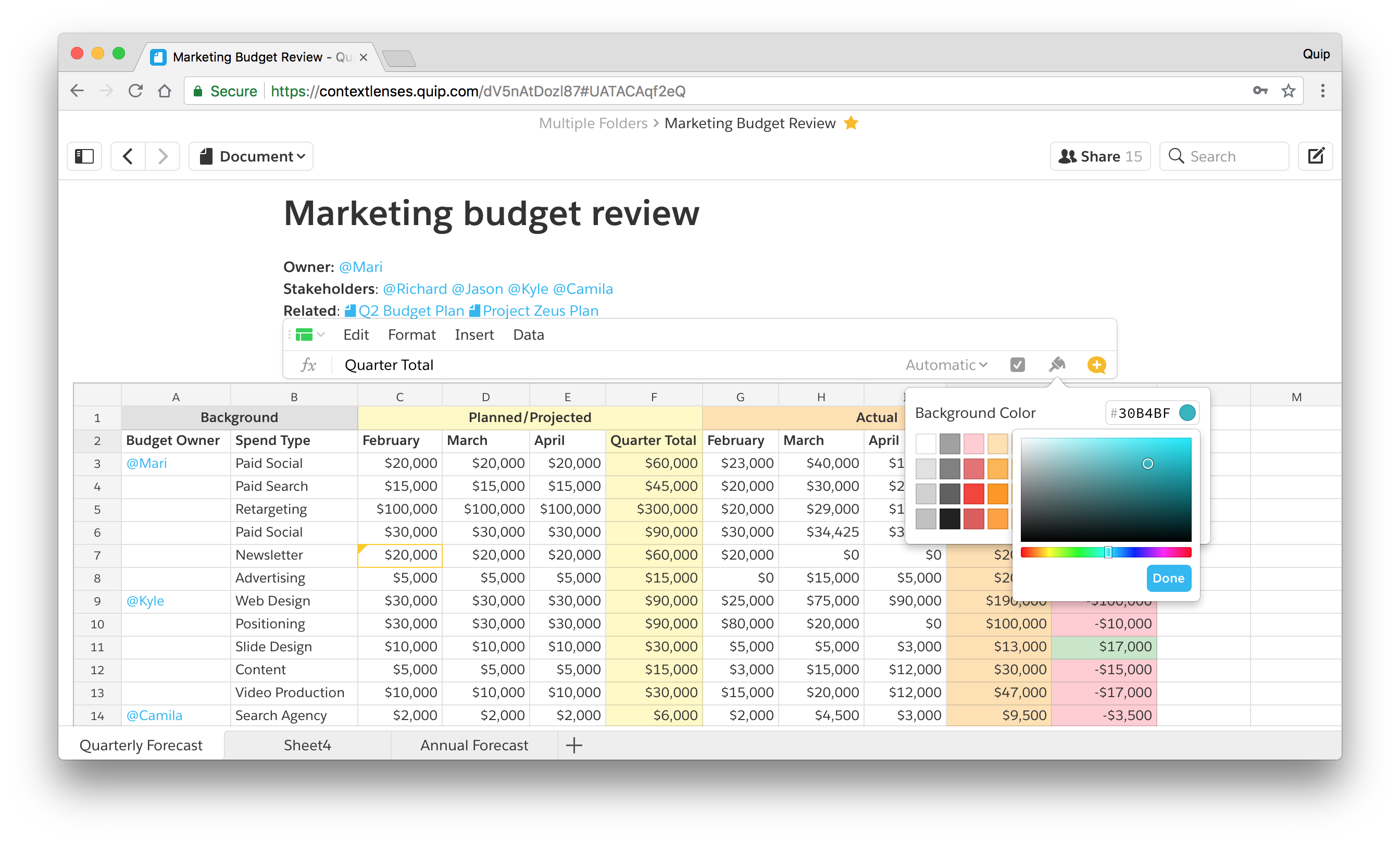
Task: Open the spreadsheet Edit menu
Action: click(356, 334)
